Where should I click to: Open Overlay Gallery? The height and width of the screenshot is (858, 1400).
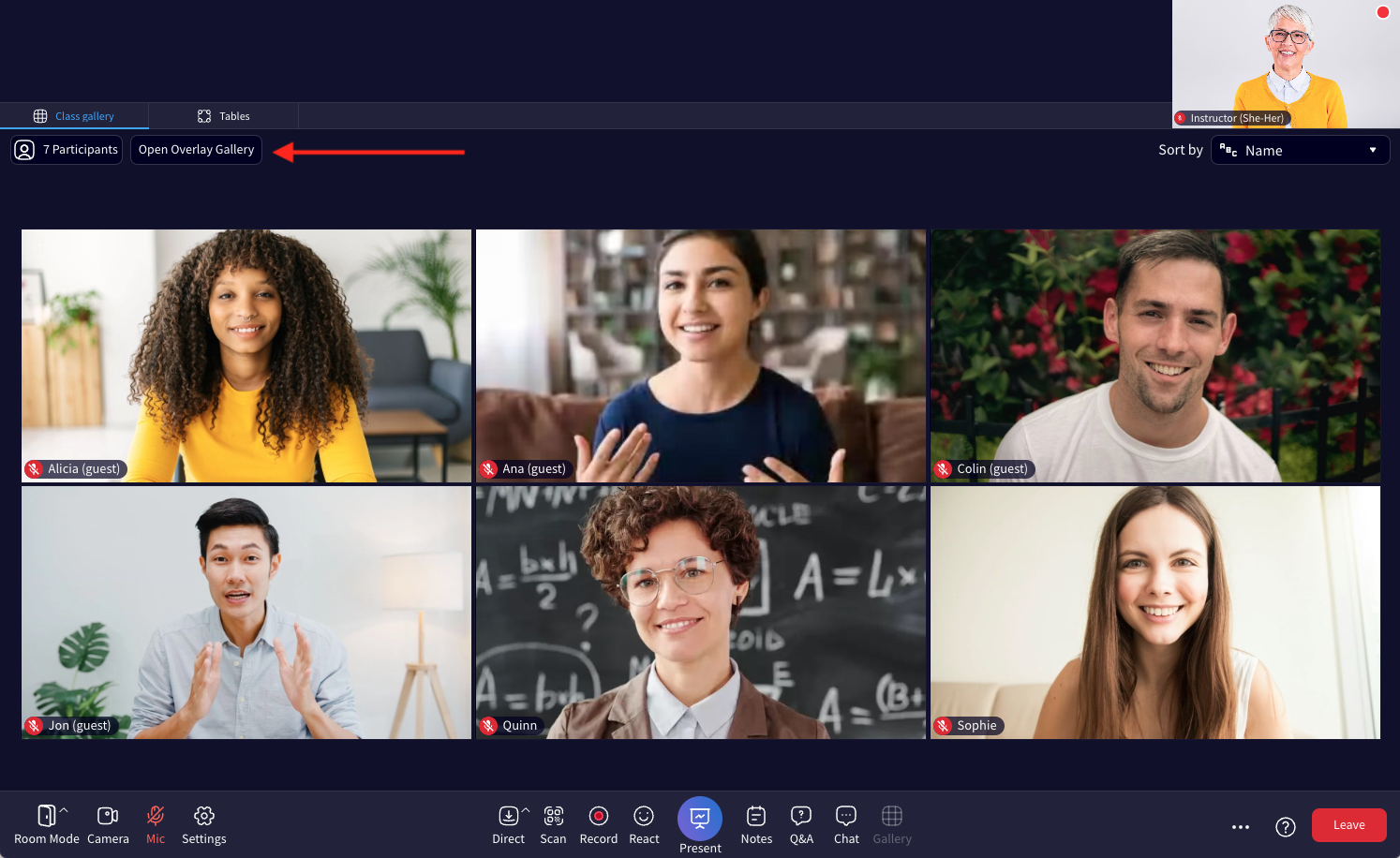[196, 149]
